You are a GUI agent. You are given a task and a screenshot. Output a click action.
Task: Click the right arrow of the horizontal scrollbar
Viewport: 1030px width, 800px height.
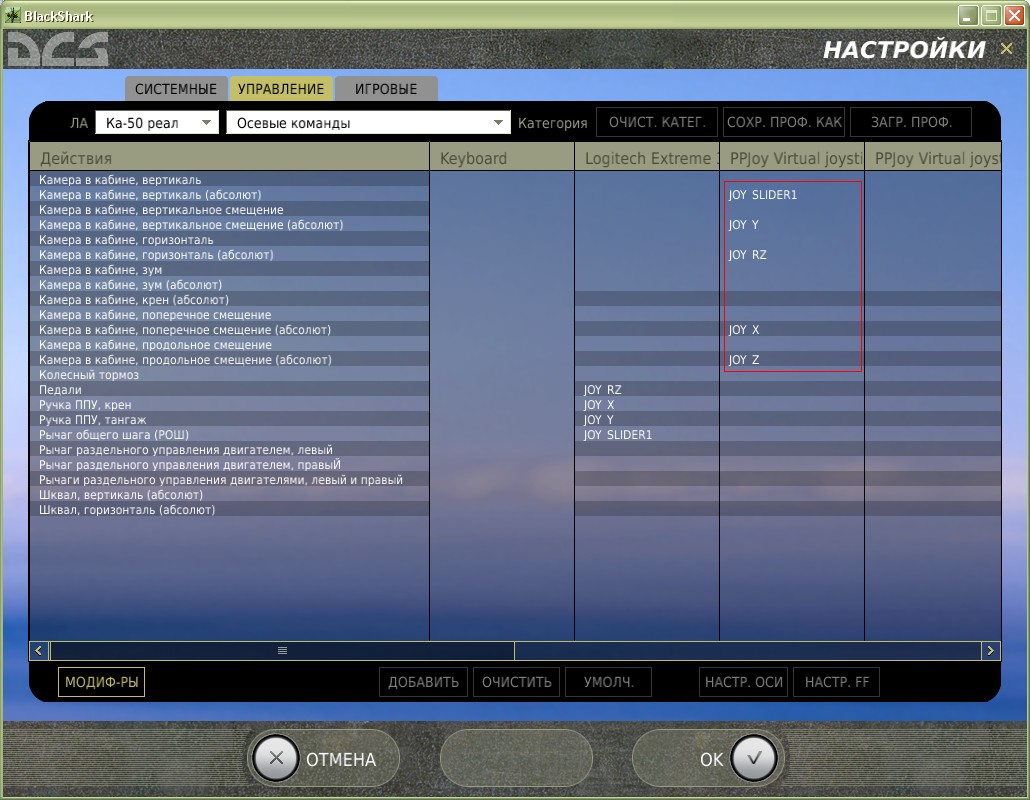click(x=991, y=650)
